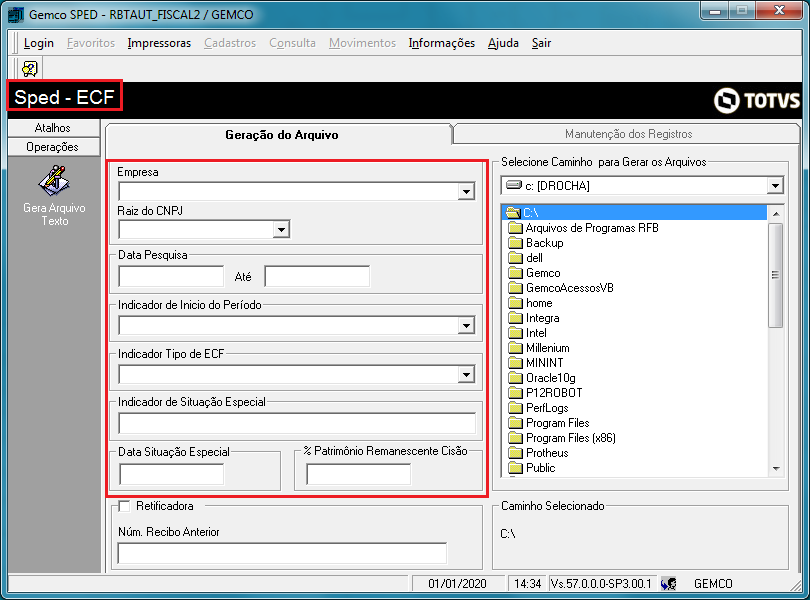This screenshot has width=810, height=601.
Task: Select the home folder
Action: pos(530,303)
